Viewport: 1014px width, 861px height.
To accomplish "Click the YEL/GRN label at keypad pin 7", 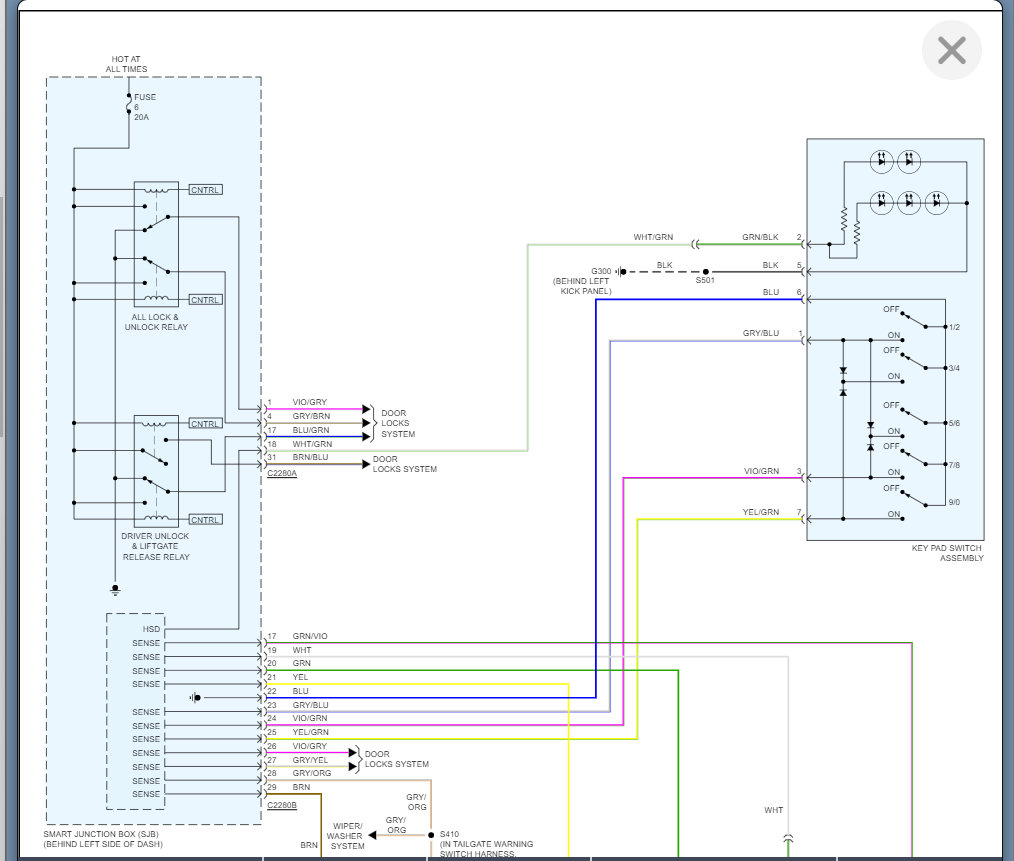I will point(760,512).
